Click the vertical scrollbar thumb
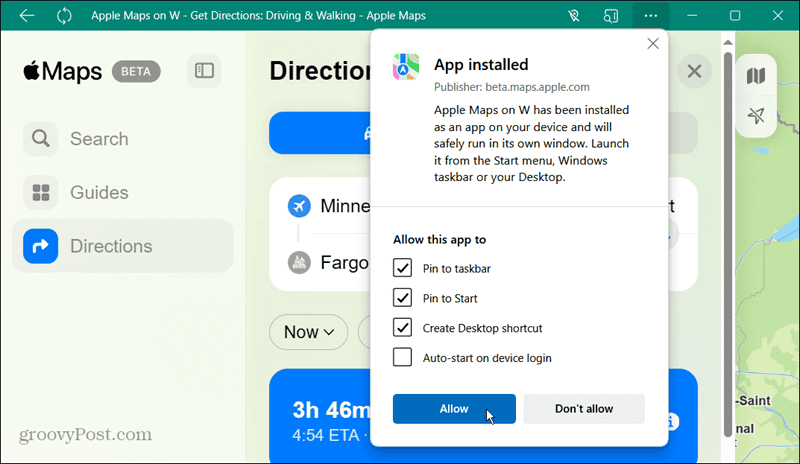This screenshot has height=464, width=800. [x=728, y=244]
